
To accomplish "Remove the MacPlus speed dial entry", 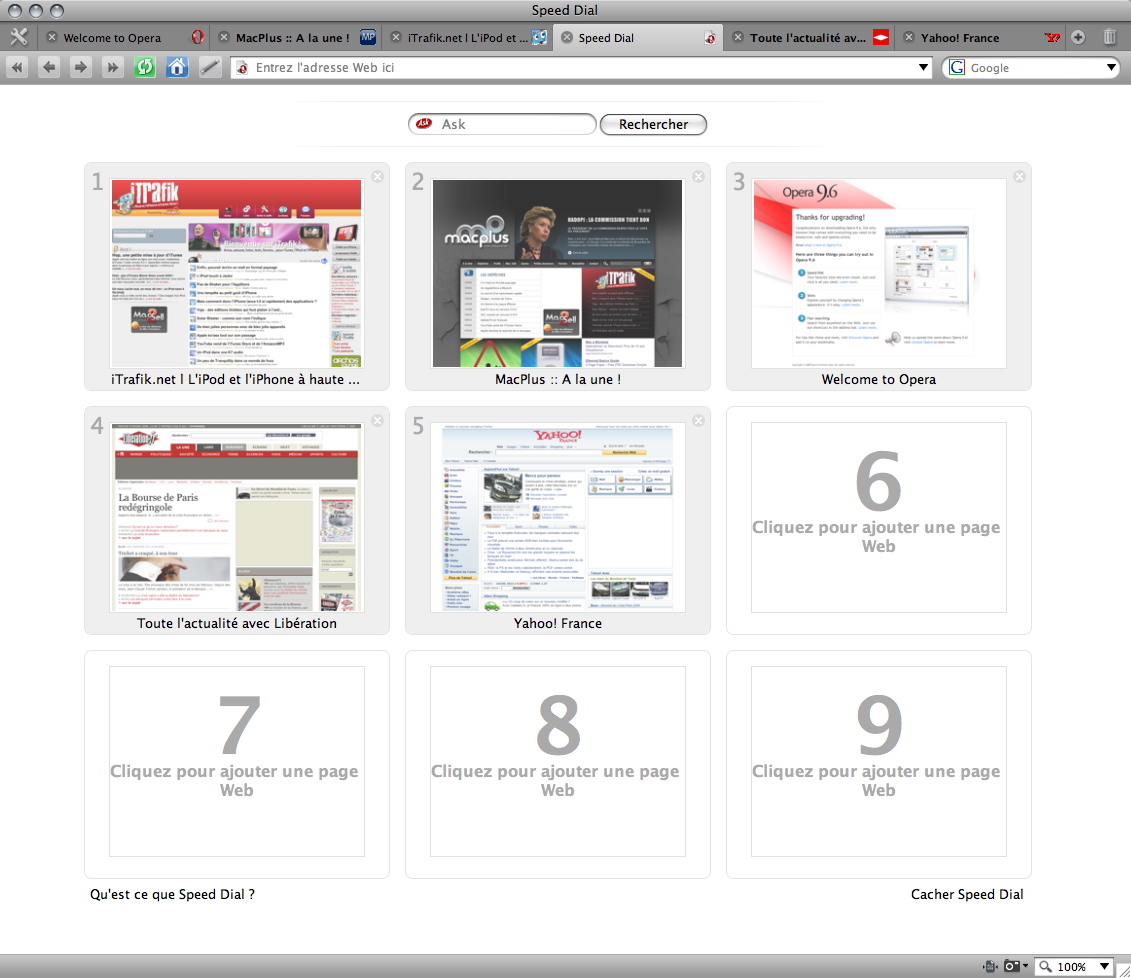I will coord(698,177).
